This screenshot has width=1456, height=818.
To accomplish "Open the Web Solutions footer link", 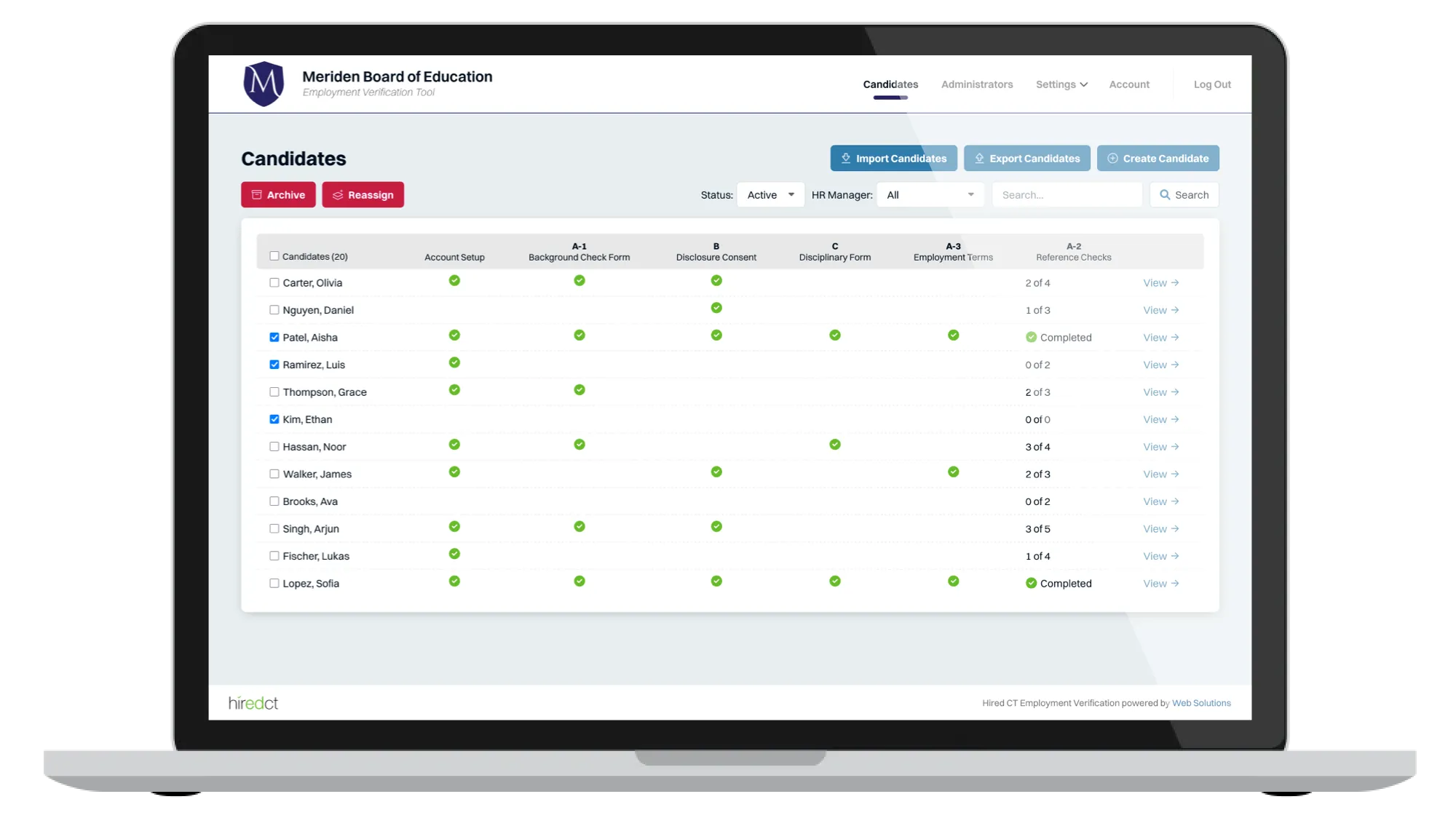I will pos(1201,703).
